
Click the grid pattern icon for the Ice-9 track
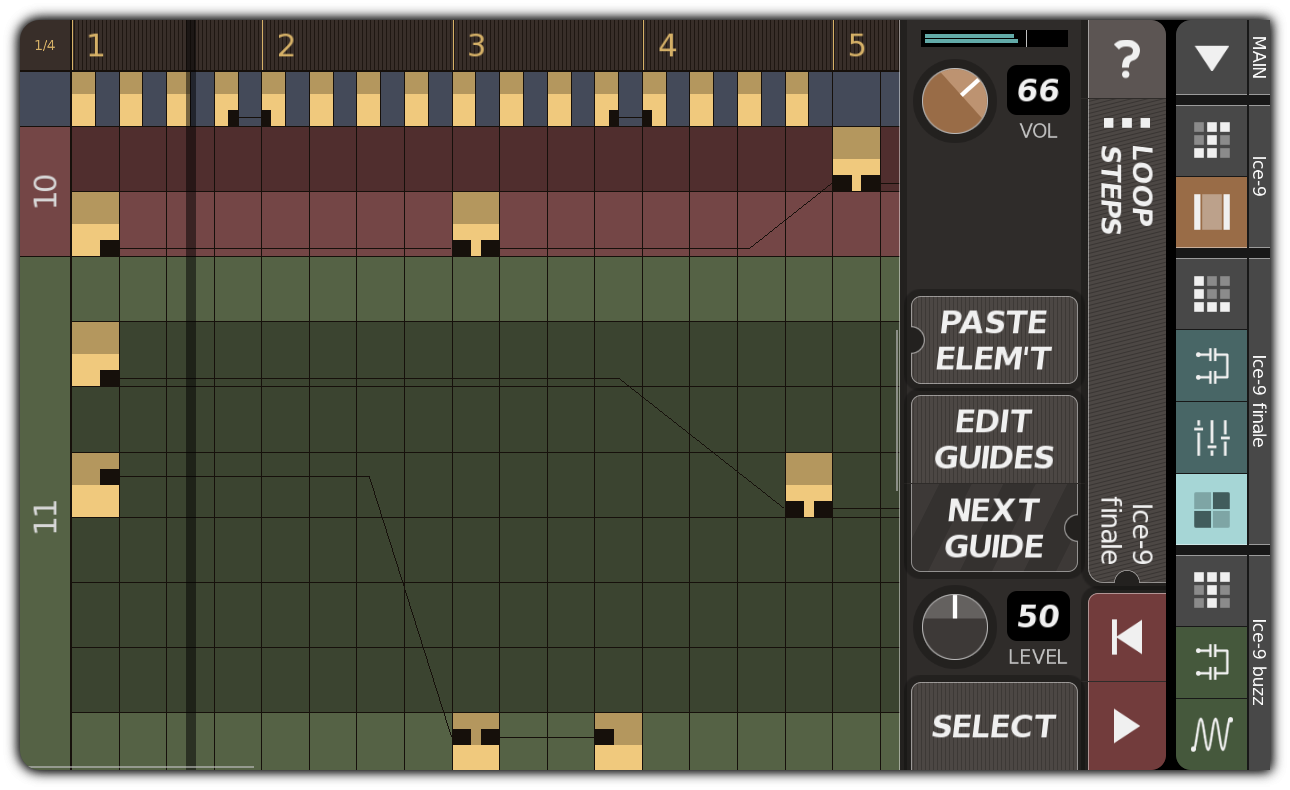(x=1211, y=140)
